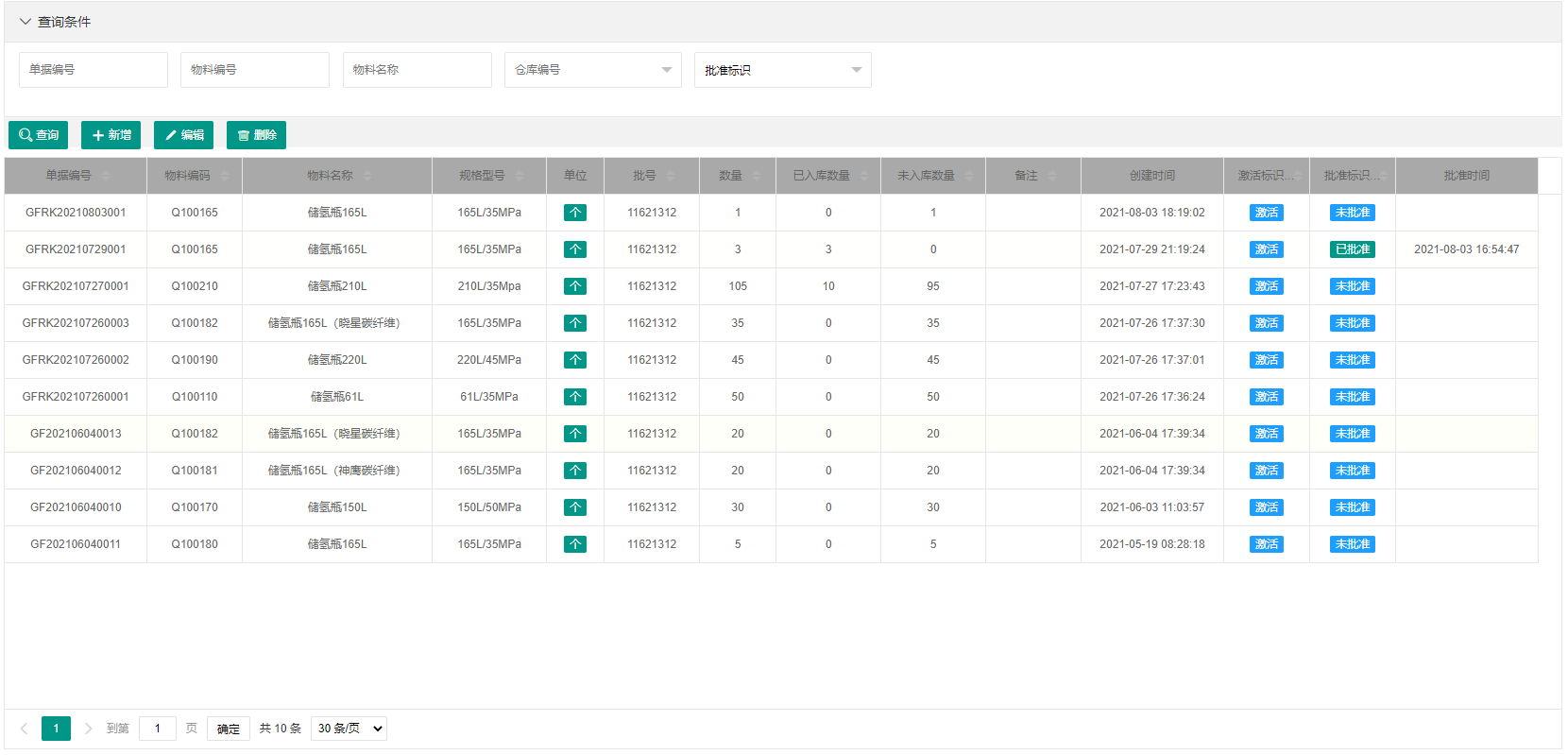Viewport: 1568px width, 755px height.
Task: Click material code Q100210
Action: pyautogui.click(x=195, y=286)
